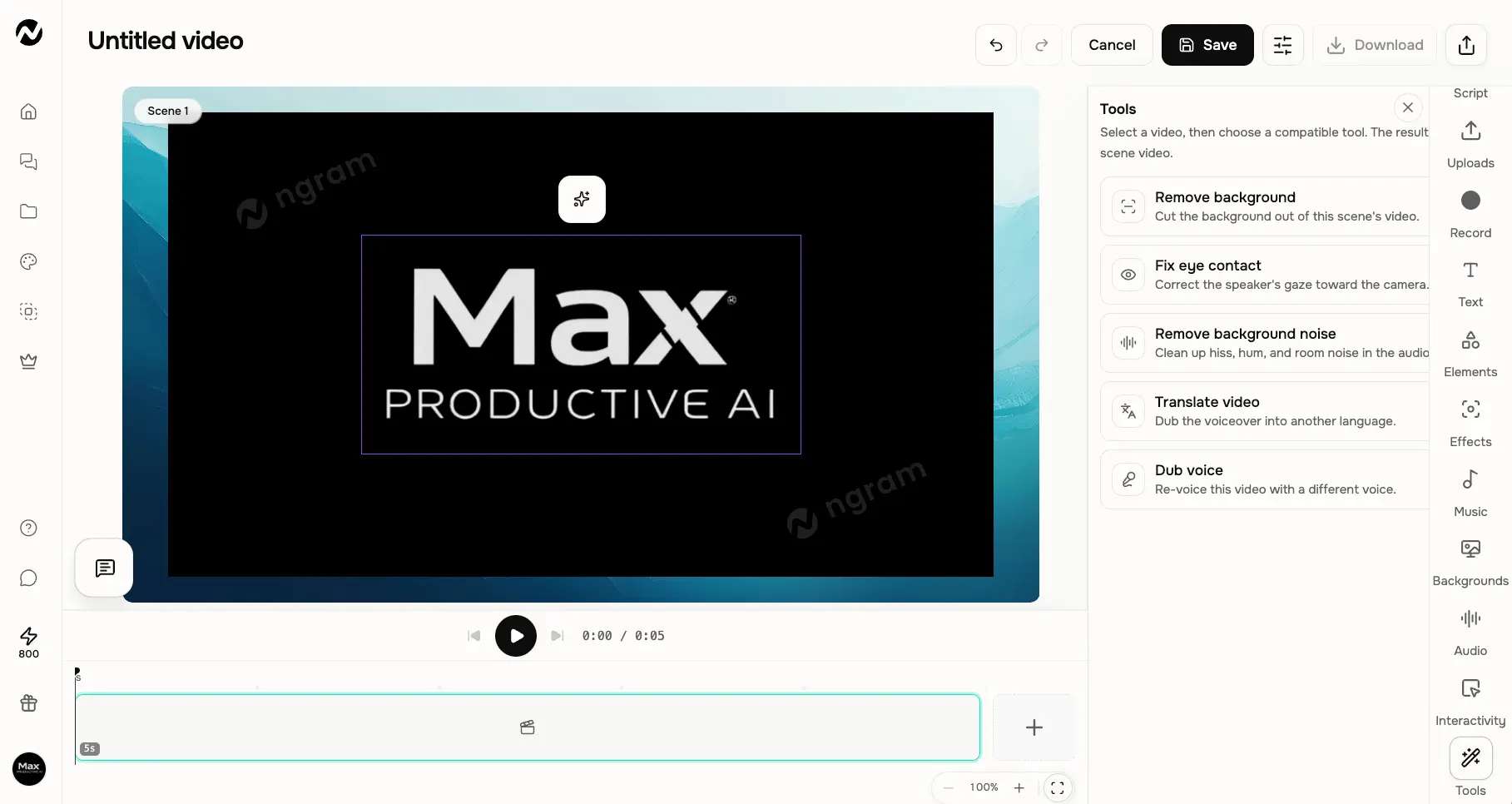1512x804 pixels.
Task: Open the chat bubble feedback icon
Action: click(28, 578)
